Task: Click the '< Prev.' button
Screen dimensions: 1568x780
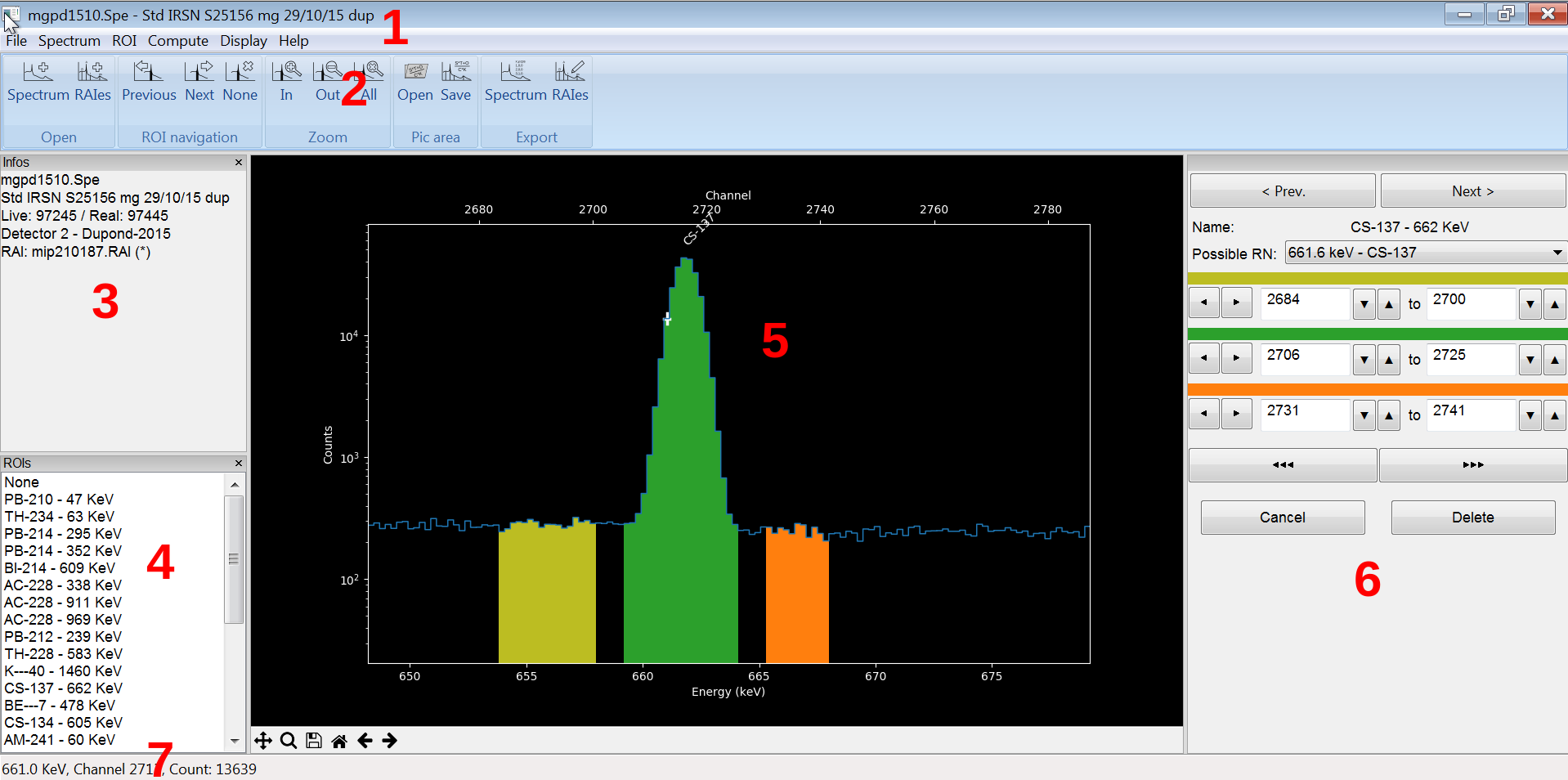Action: (1283, 191)
